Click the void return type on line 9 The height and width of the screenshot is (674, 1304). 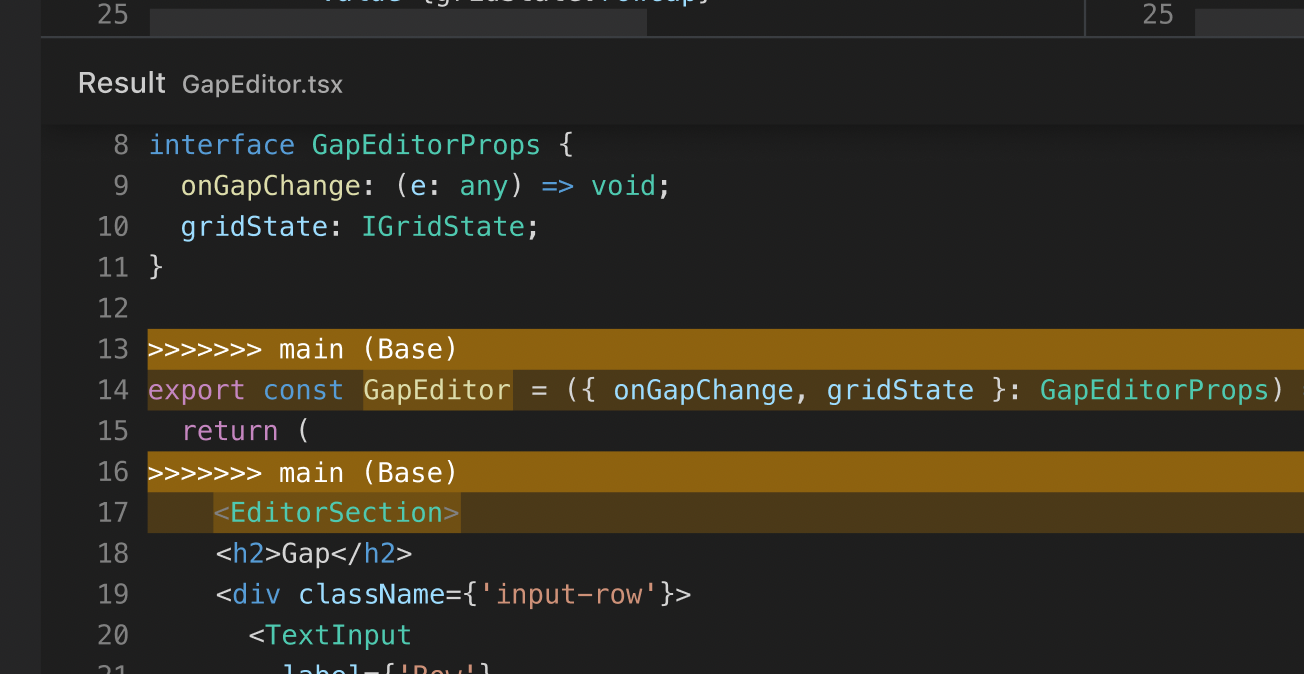tap(623, 185)
